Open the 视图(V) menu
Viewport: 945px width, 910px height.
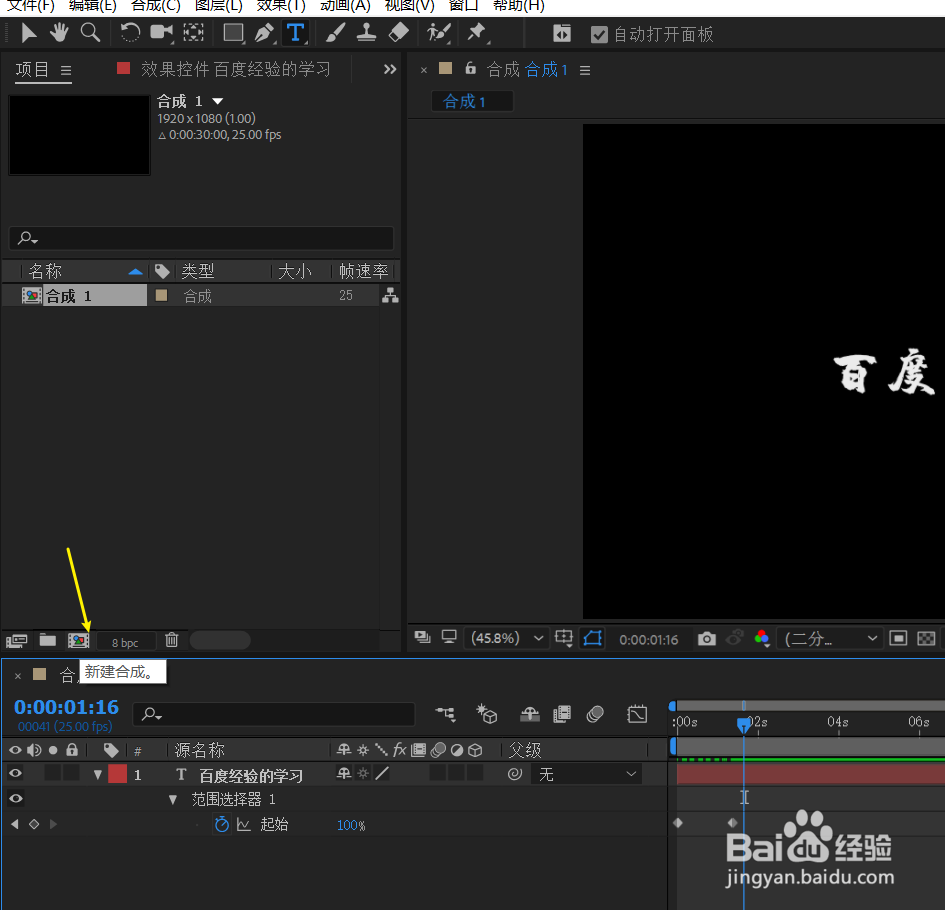[409, 6]
